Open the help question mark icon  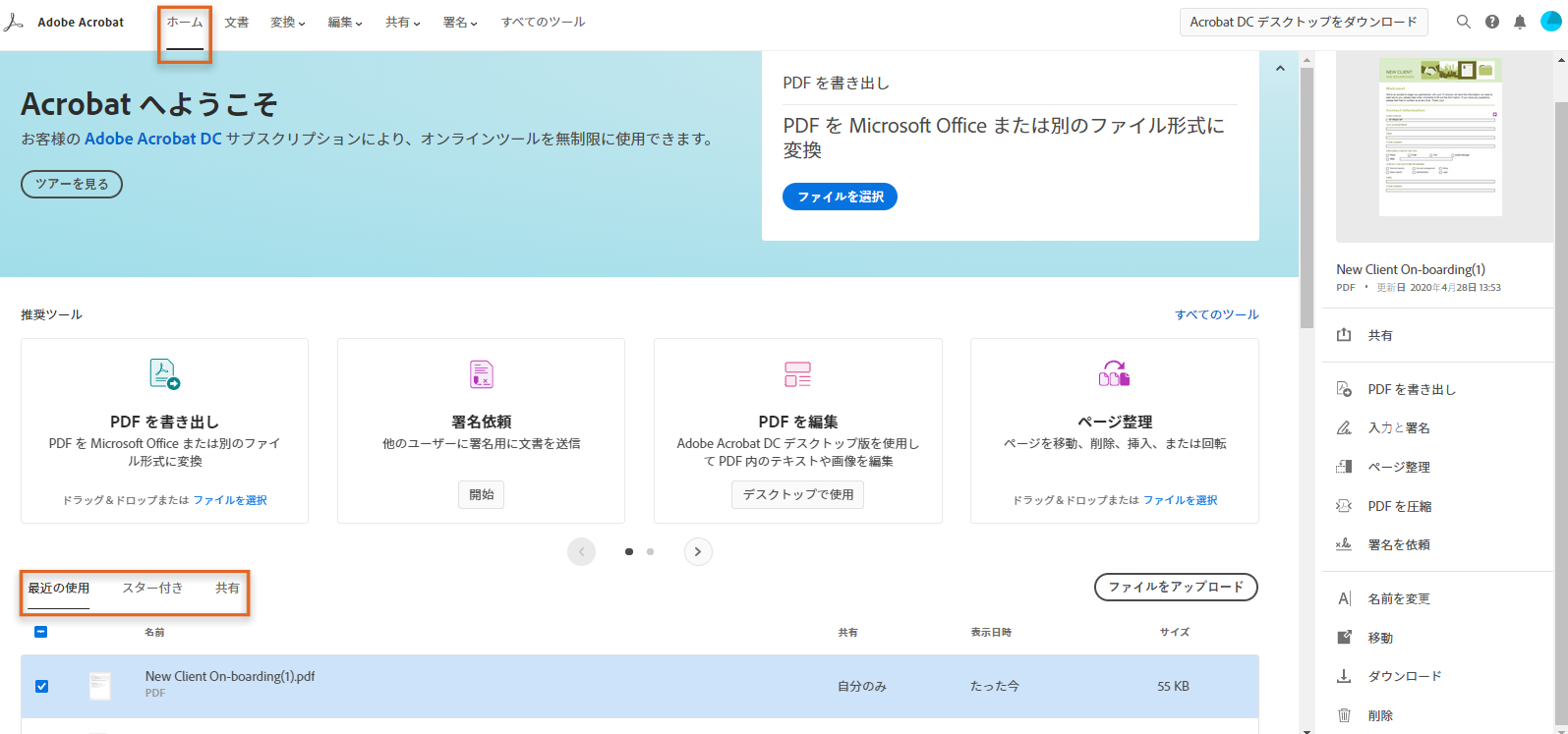tap(1492, 22)
